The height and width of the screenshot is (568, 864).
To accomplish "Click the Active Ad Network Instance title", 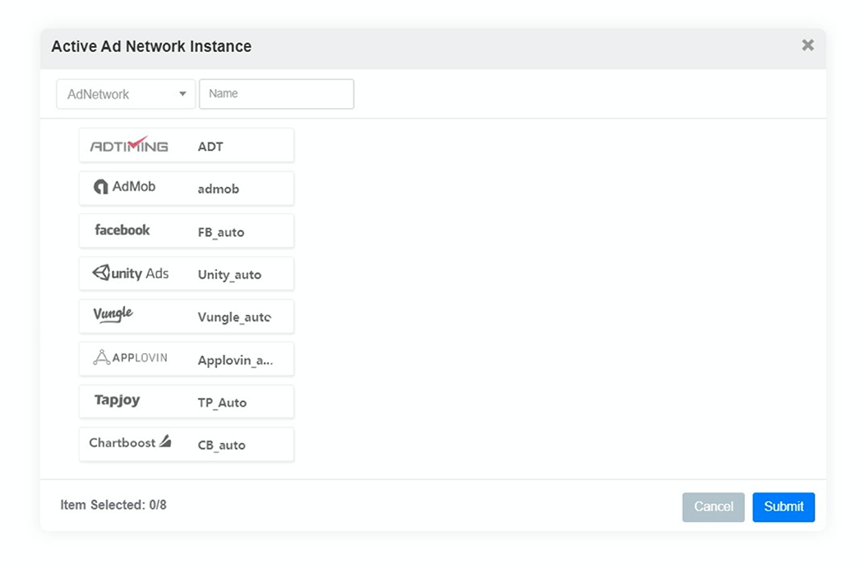I will [x=151, y=46].
